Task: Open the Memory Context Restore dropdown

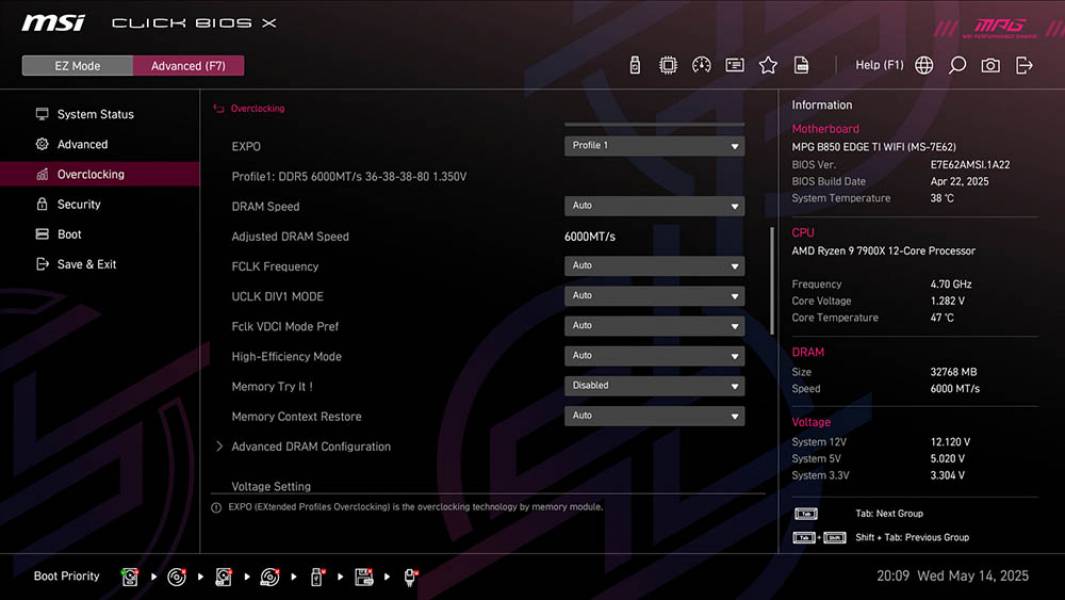Action: tap(654, 415)
